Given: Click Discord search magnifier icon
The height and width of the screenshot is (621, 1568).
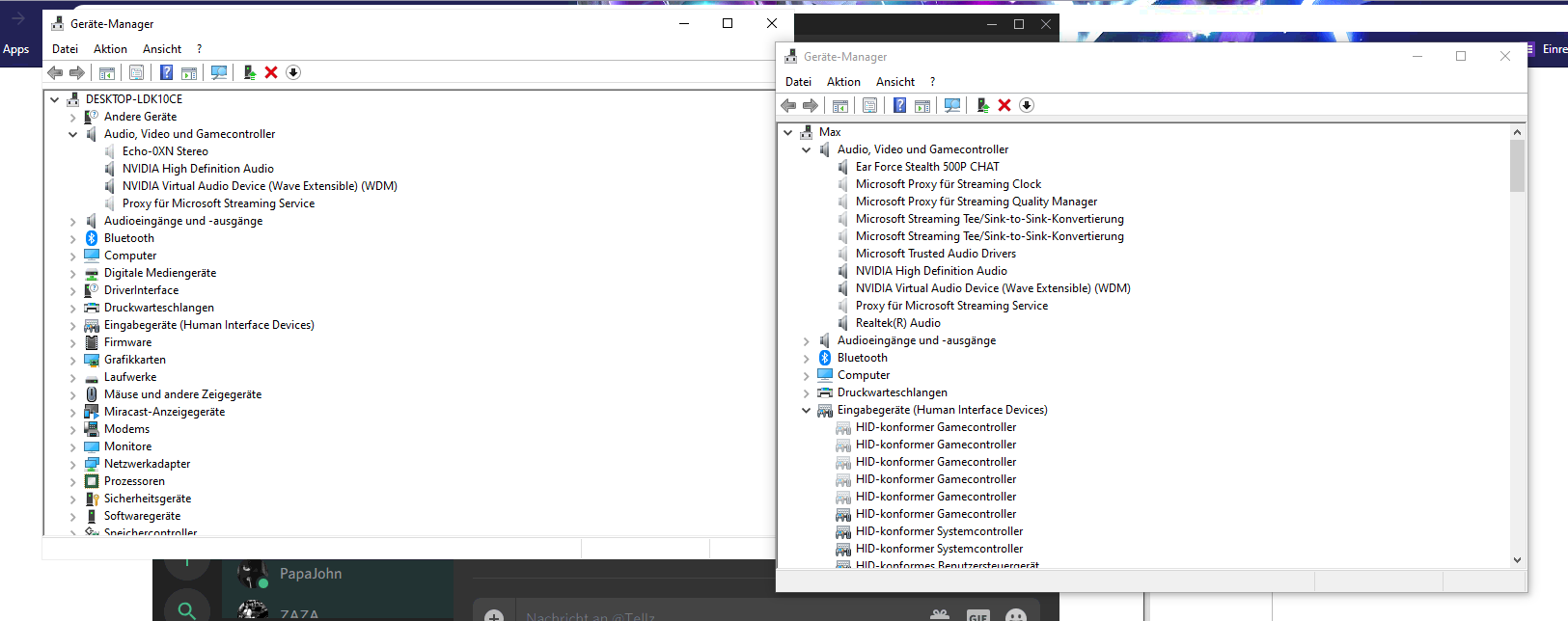Looking at the screenshot, I should pyautogui.click(x=187, y=609).
